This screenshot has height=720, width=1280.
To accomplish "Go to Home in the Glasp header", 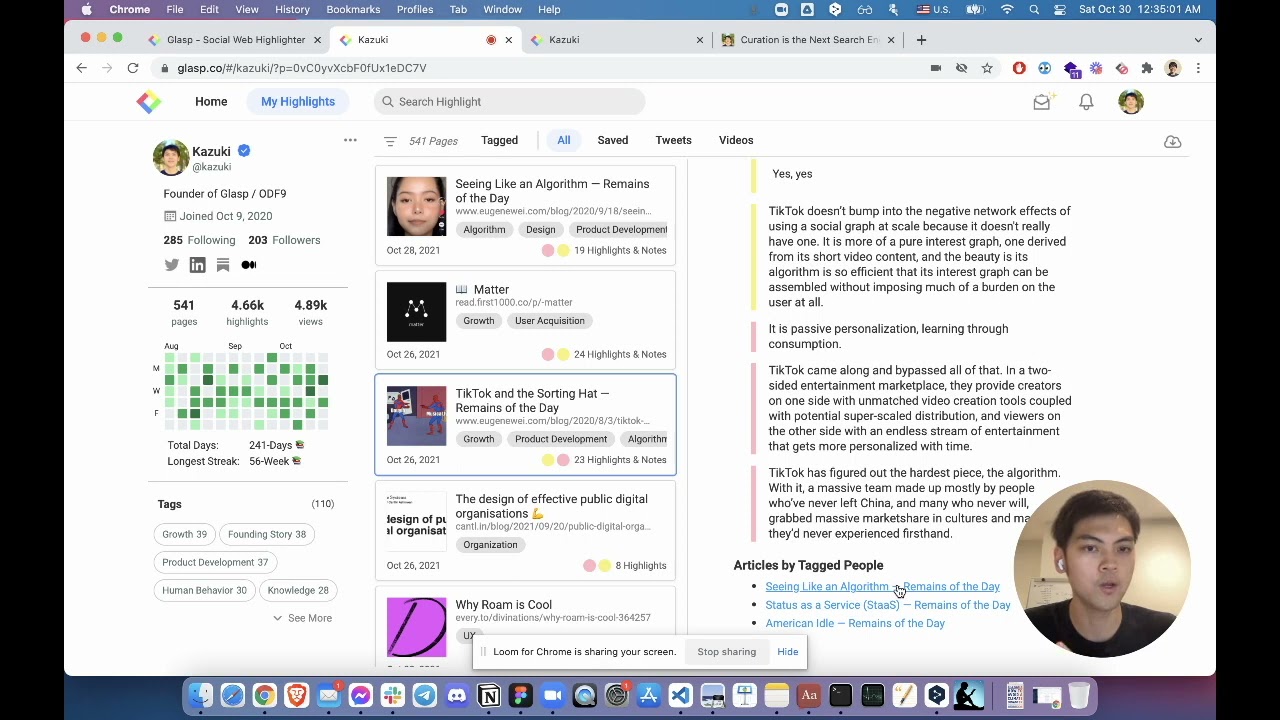I will [211, 101].
